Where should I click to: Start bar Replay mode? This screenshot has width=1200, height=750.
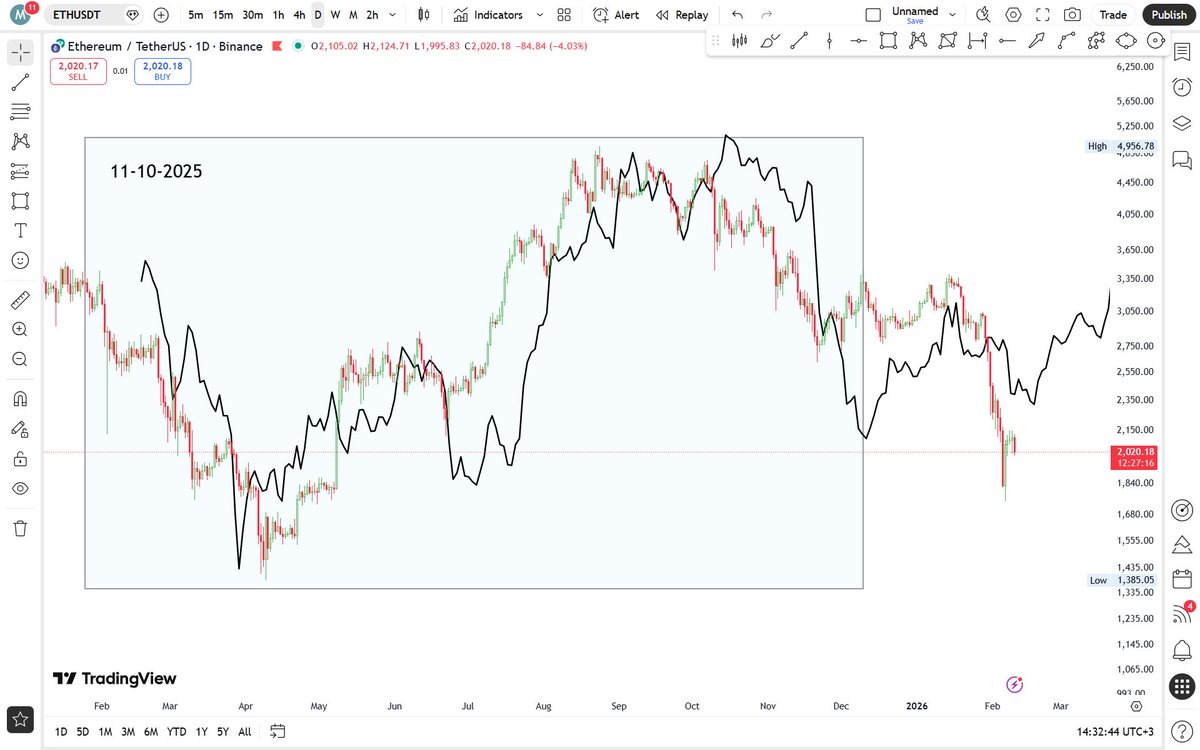pyautogui.click(x=682, y=15)
